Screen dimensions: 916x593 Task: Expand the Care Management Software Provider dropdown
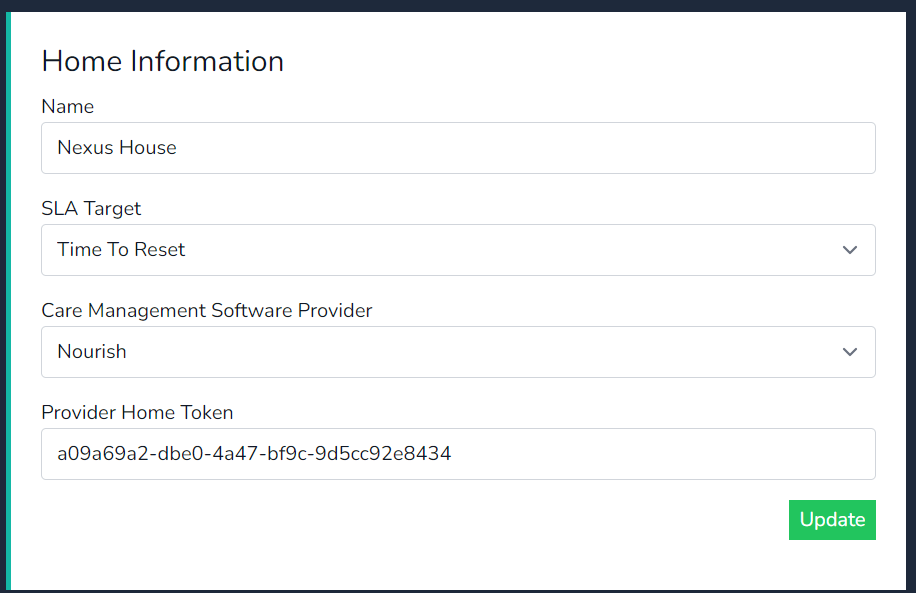pos(458,352)
